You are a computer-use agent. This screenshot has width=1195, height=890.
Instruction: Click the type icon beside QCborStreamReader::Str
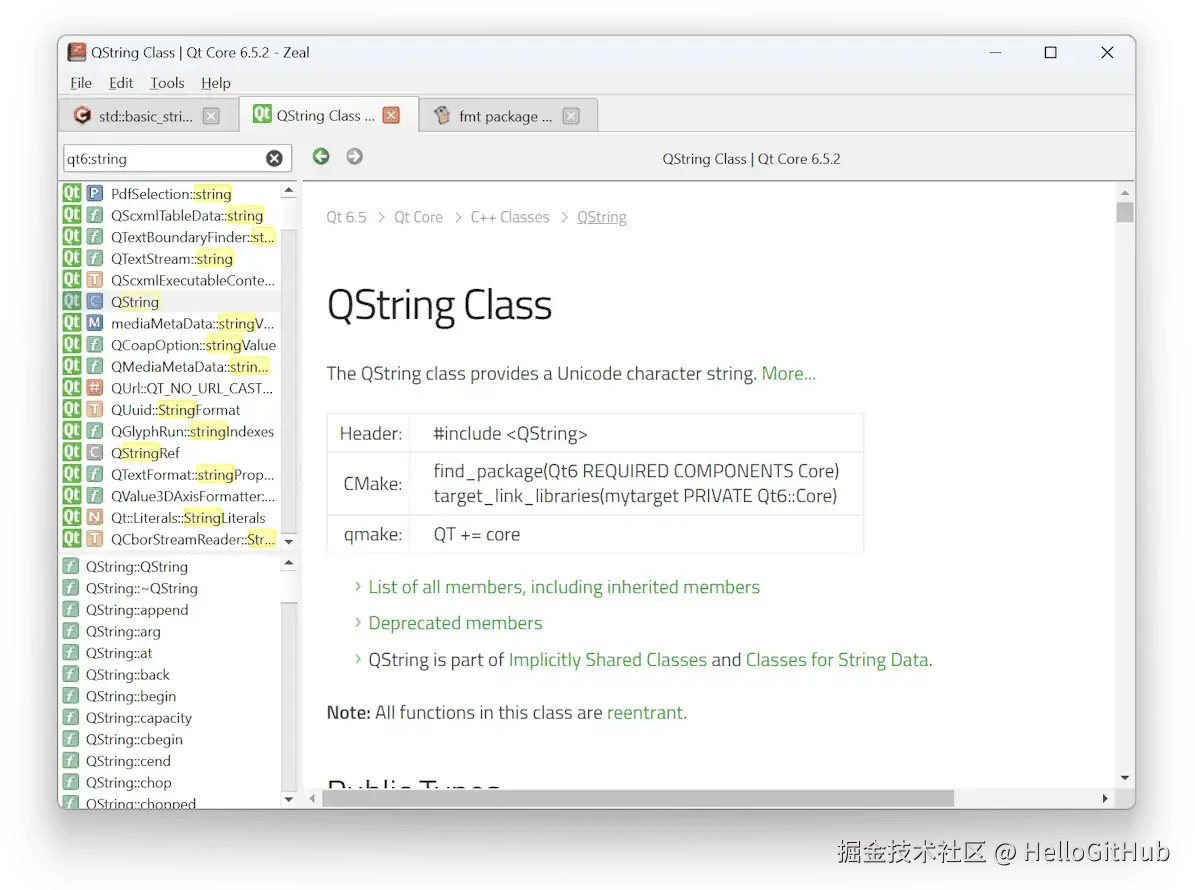tap(95, 539)
